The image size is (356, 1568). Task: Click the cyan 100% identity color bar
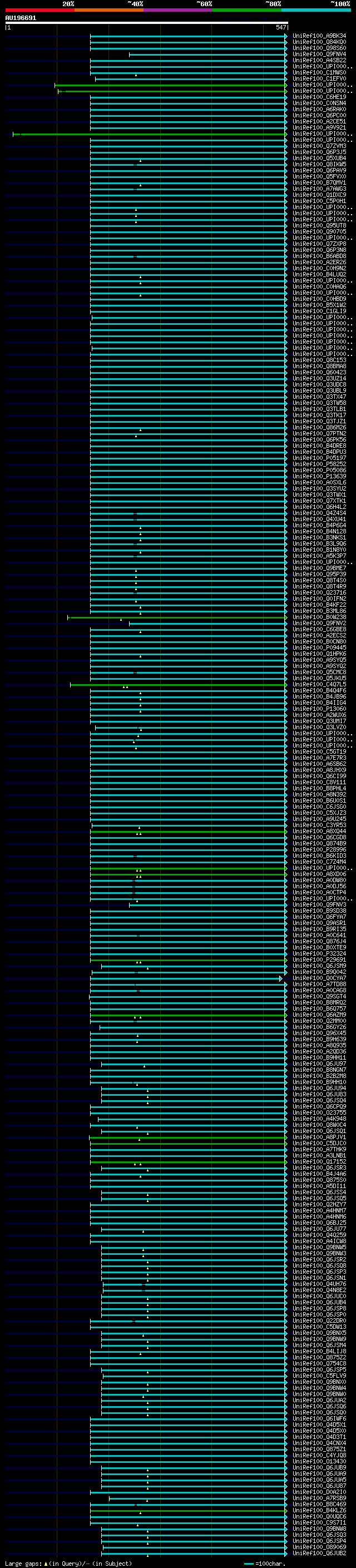click(316, 11)
